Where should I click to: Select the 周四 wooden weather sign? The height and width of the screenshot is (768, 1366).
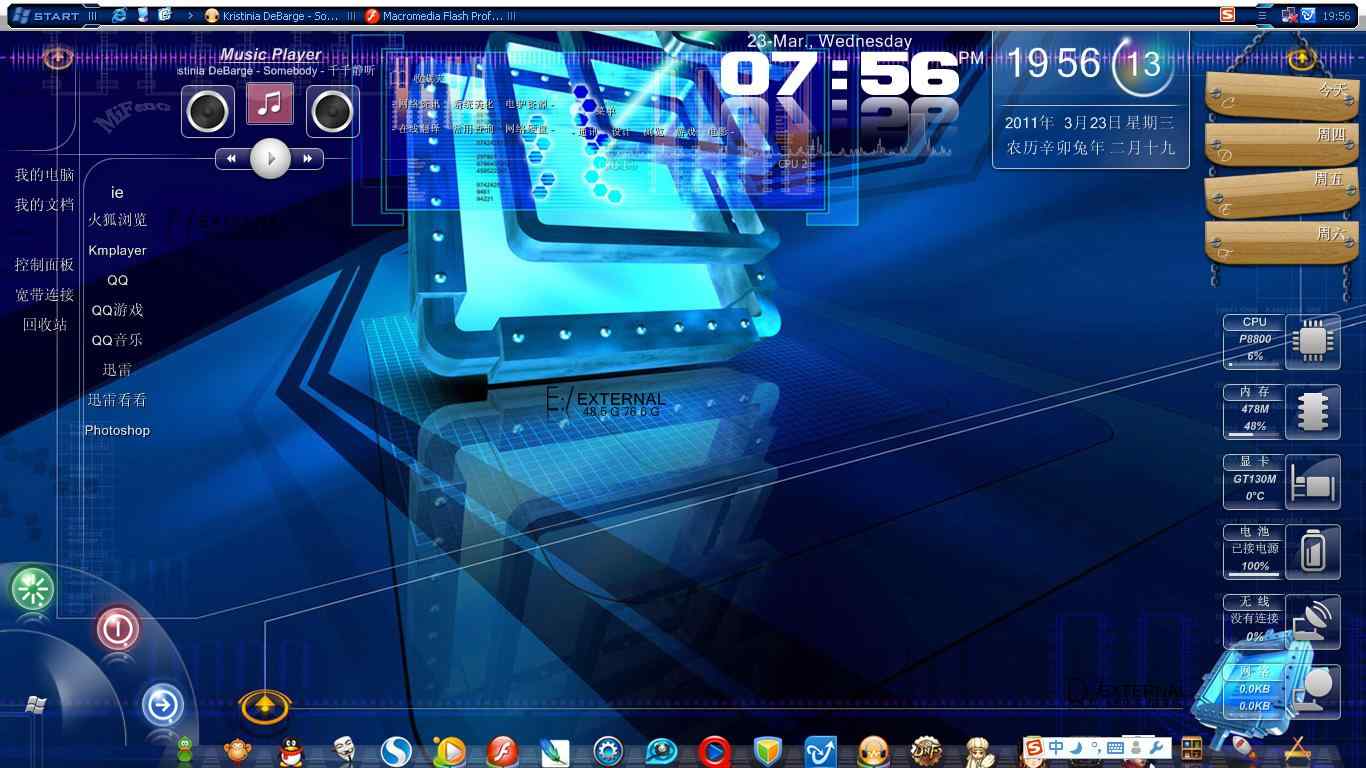click(1282, 143)
